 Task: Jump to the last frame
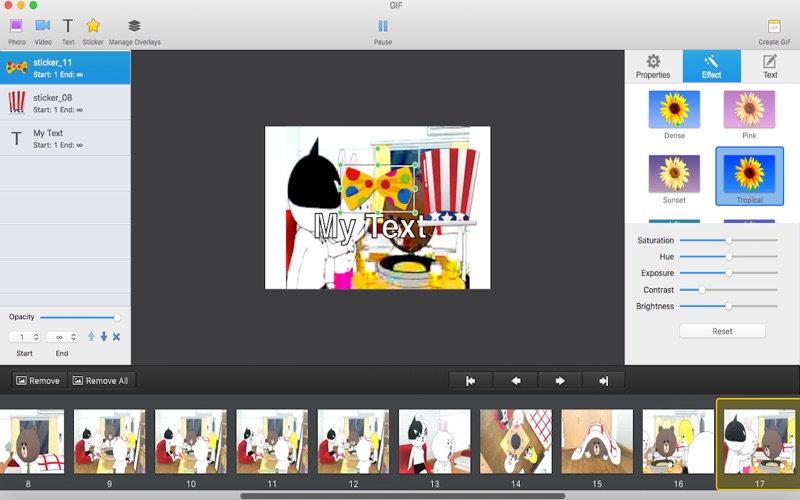(604, 381)
